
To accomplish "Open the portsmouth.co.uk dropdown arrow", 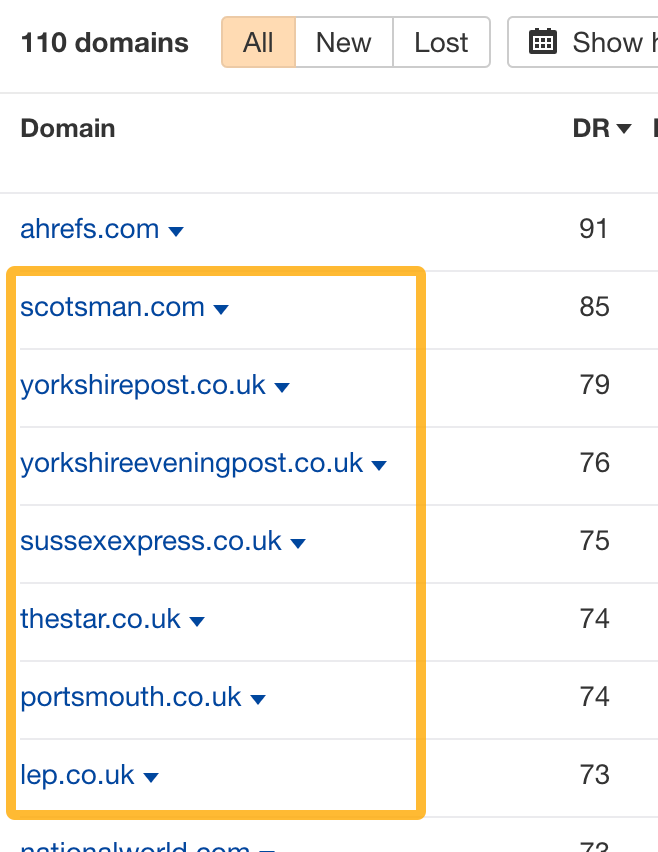I will coord(258,698).
